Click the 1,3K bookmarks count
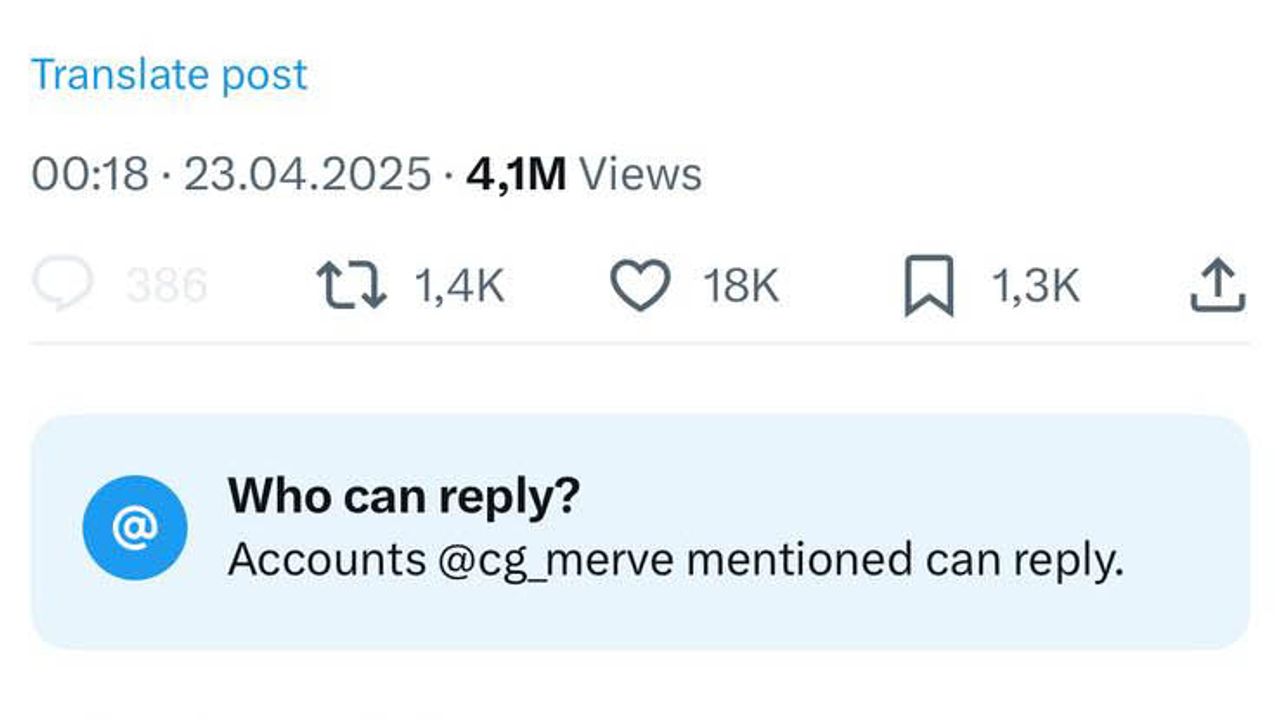This screenshot has width=1280, height=720. 1035,287
